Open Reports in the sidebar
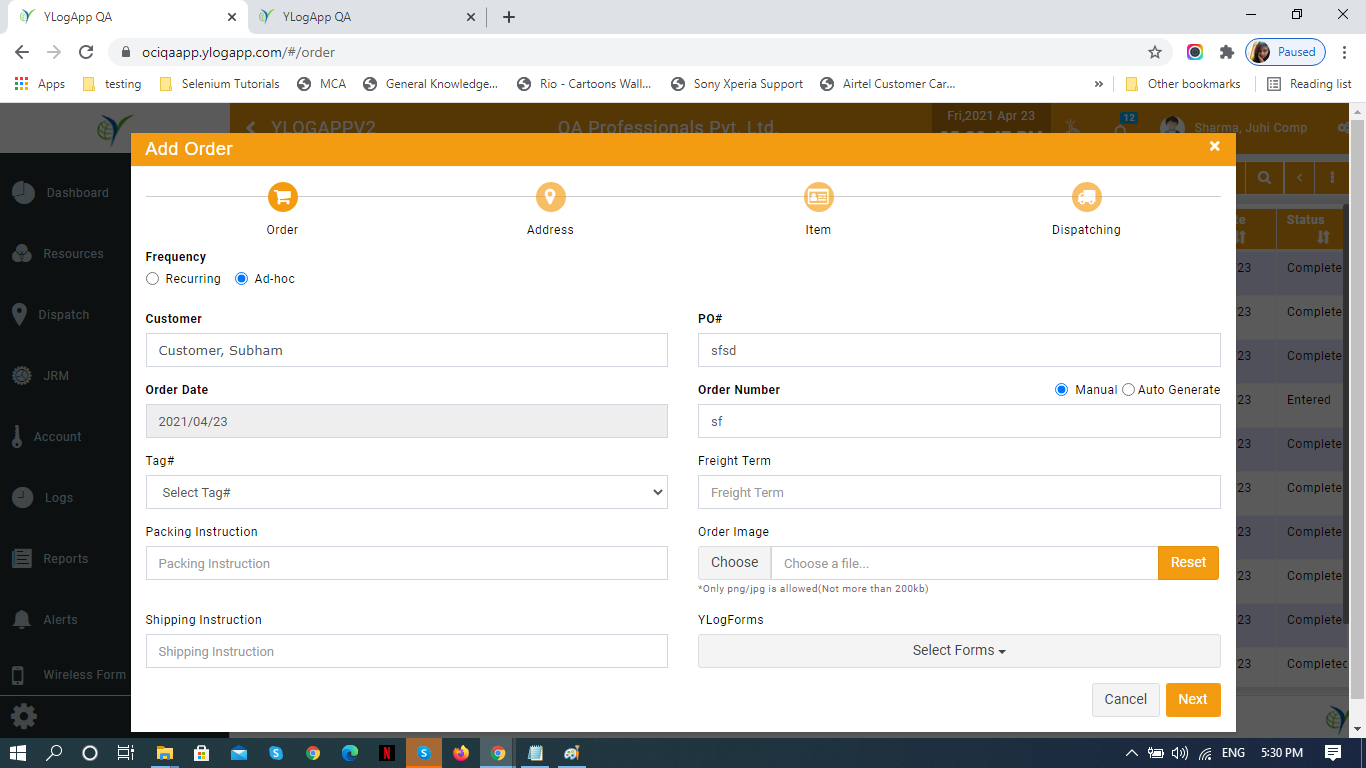Viewport: 1366px width, 768px height. pyautogui.click(x=50, y=559)
